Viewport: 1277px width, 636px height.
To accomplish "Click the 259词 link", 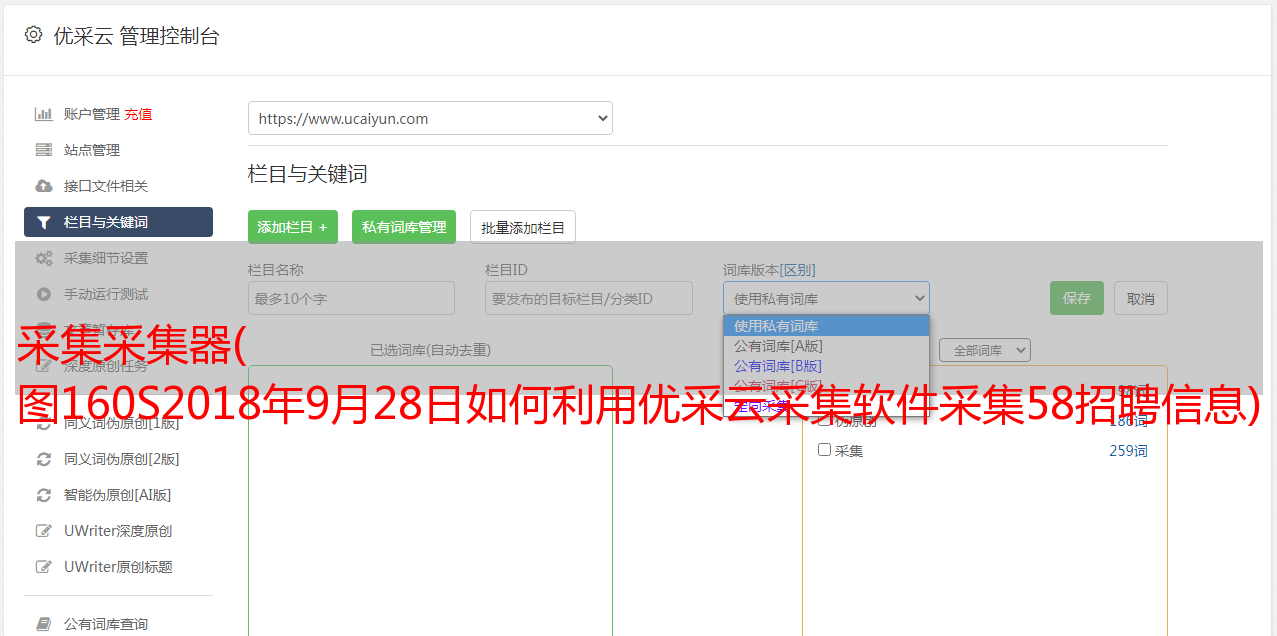I will (1128, 451).
